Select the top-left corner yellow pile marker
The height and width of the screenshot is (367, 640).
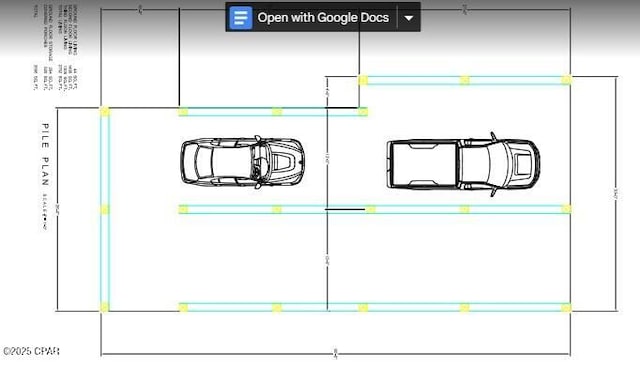[104, 111]
